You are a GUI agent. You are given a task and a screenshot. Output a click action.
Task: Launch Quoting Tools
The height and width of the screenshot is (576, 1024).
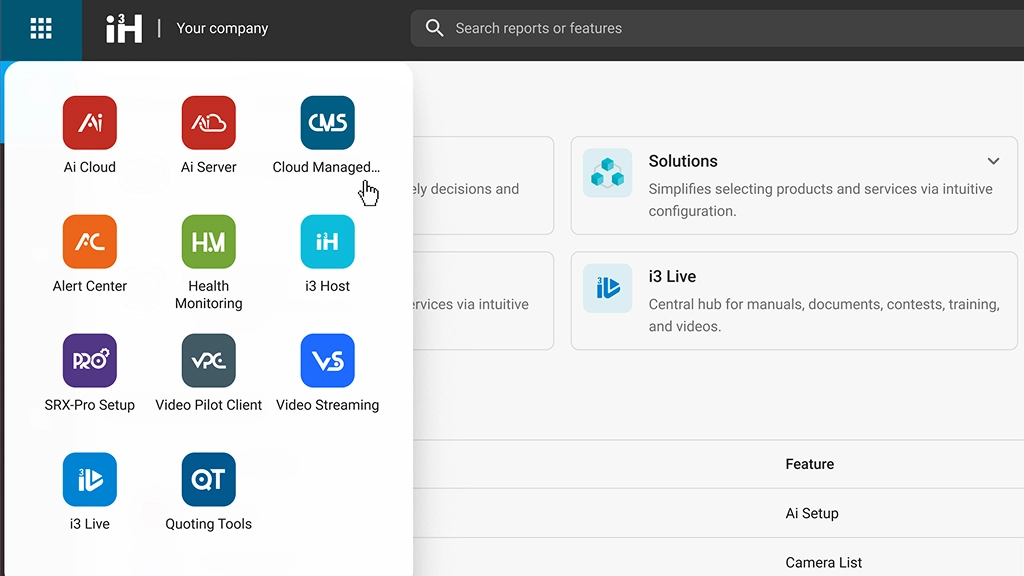point(208,479)
